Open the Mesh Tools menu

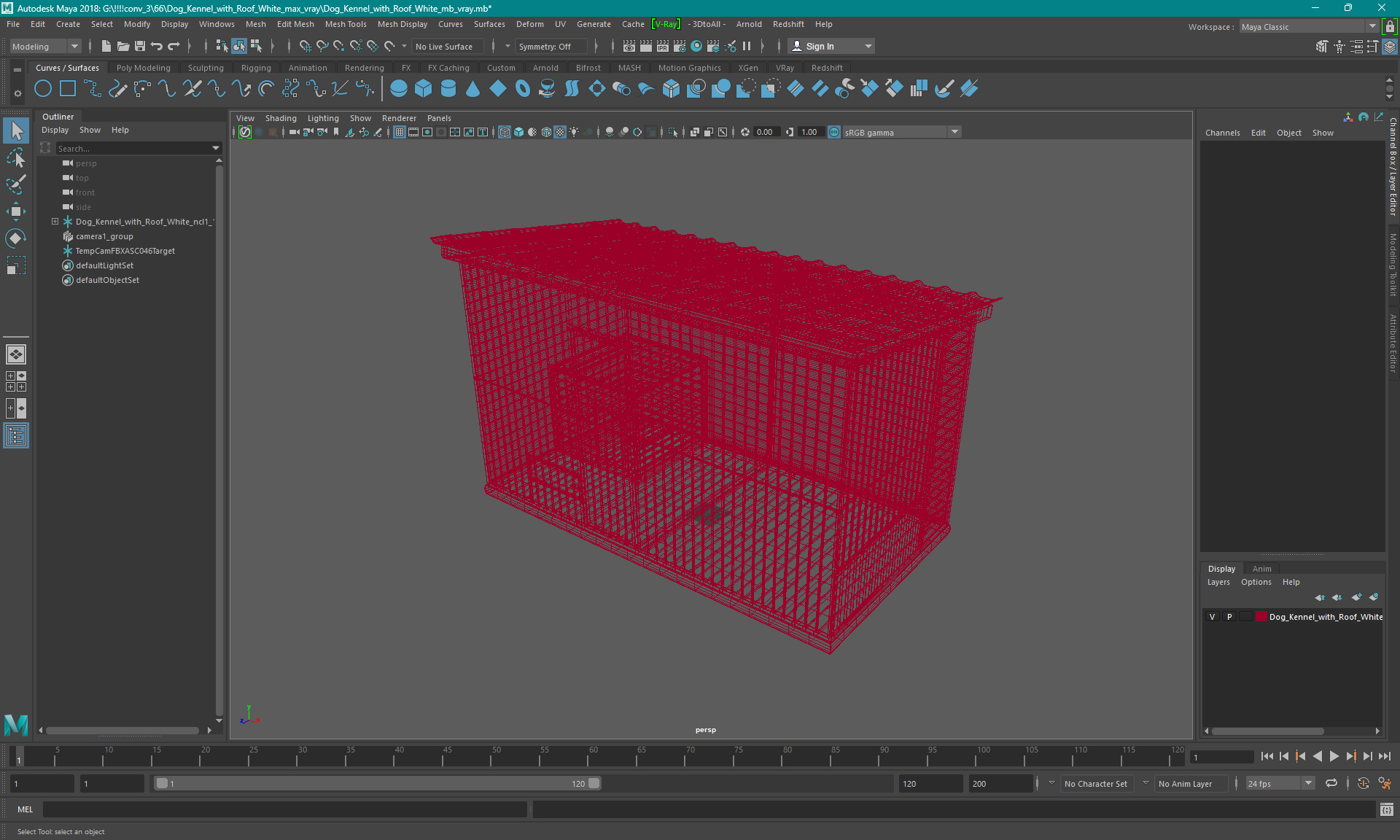346,24
